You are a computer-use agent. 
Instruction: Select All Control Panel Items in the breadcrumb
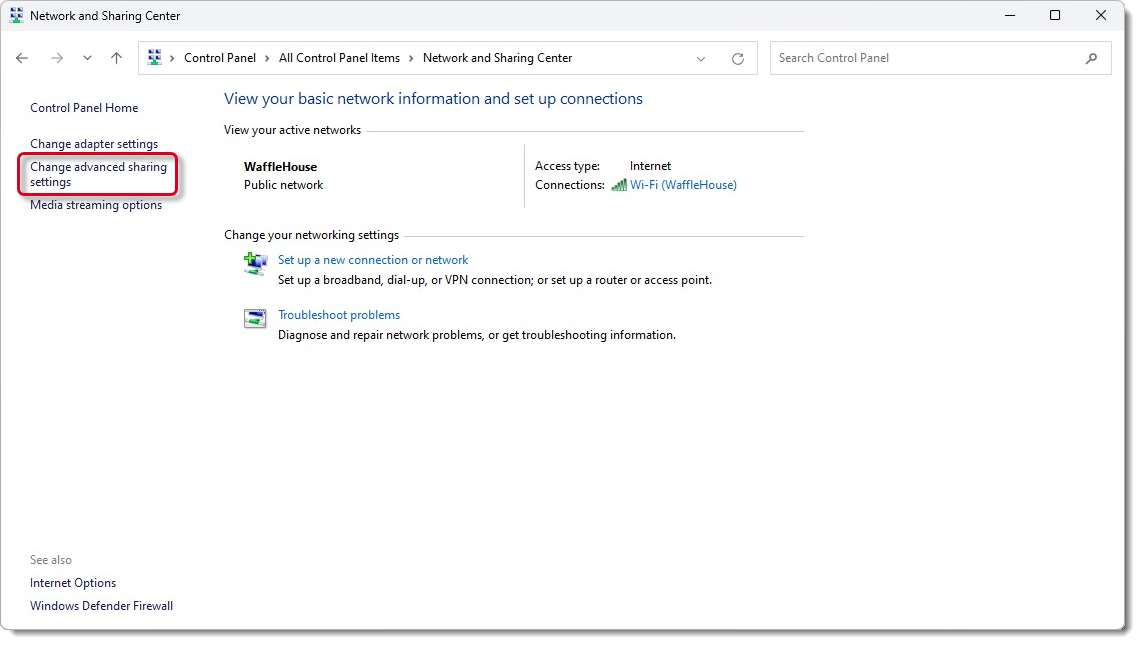coord(340,58)
